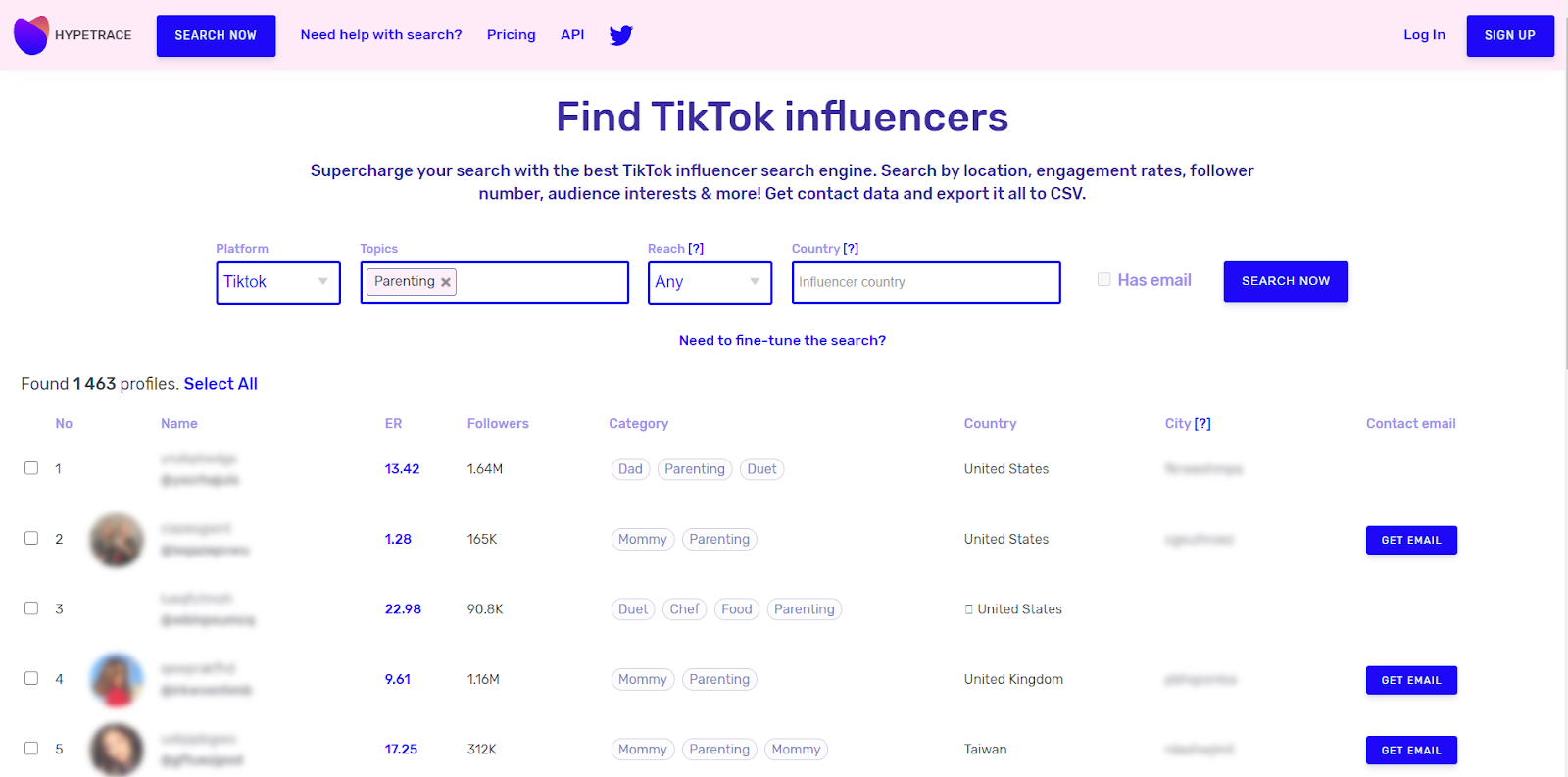Image resolution: width=1568 pixels, height=777 pixels.
Task: Toggle the Has email checkbox
Action: [x=1104, y=279]
